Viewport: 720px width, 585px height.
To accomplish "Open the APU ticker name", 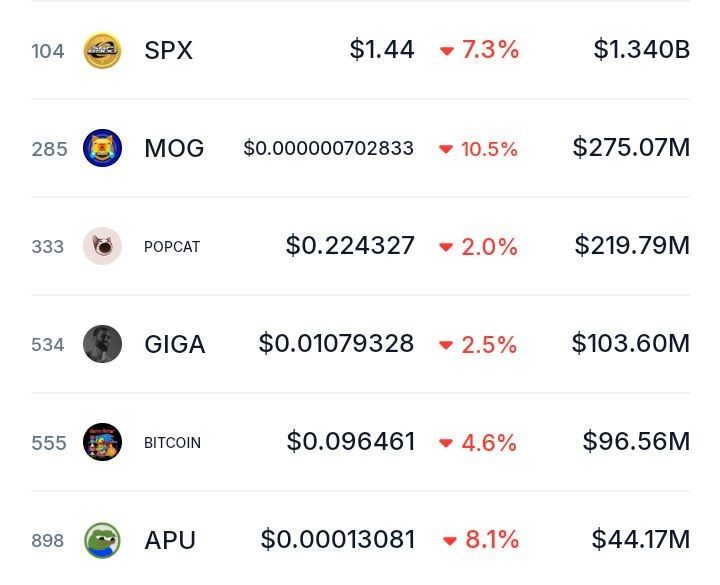I will coord(170,540).
